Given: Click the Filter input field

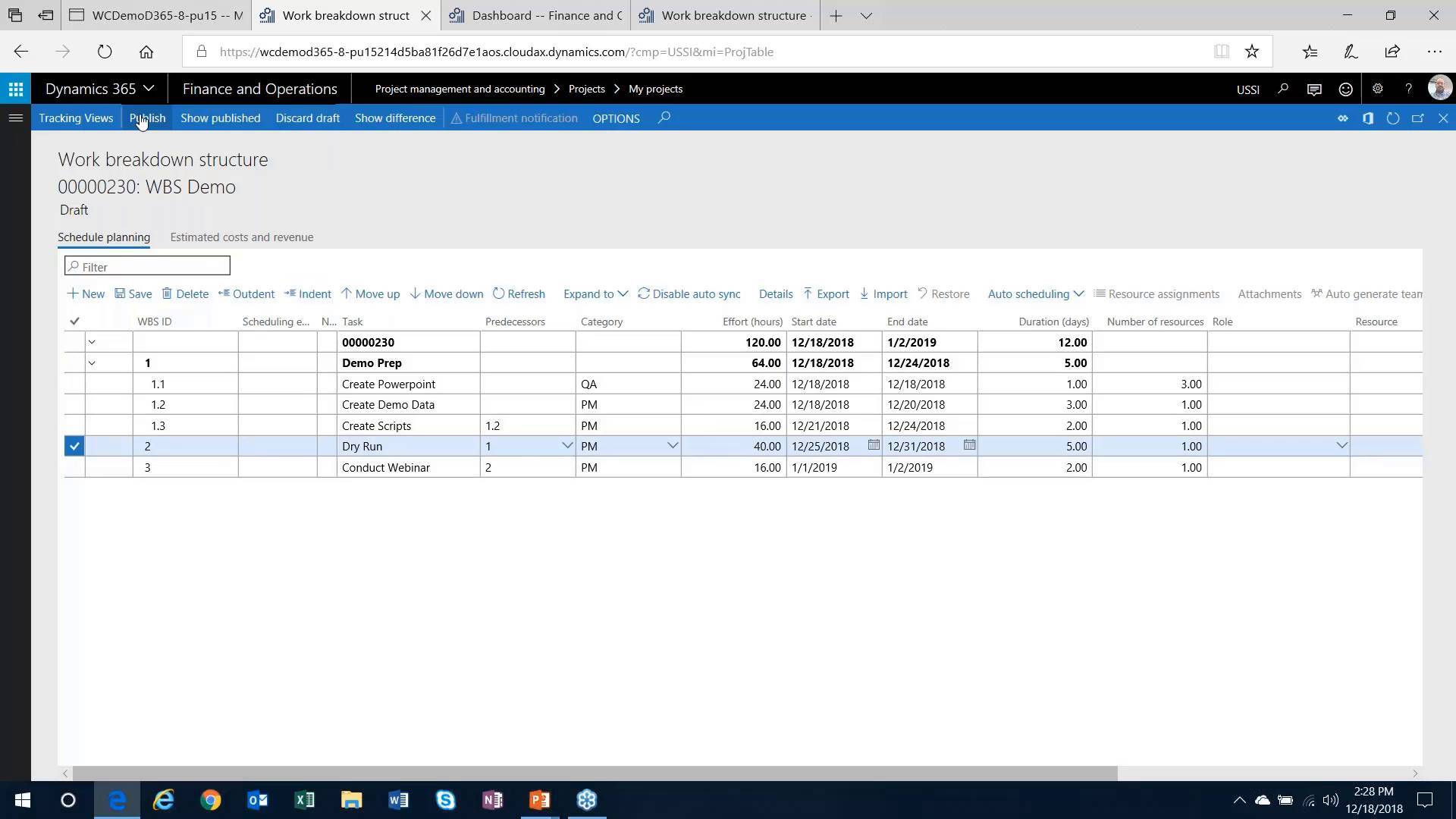Looking at the screenshot, I should click(146, 265).
